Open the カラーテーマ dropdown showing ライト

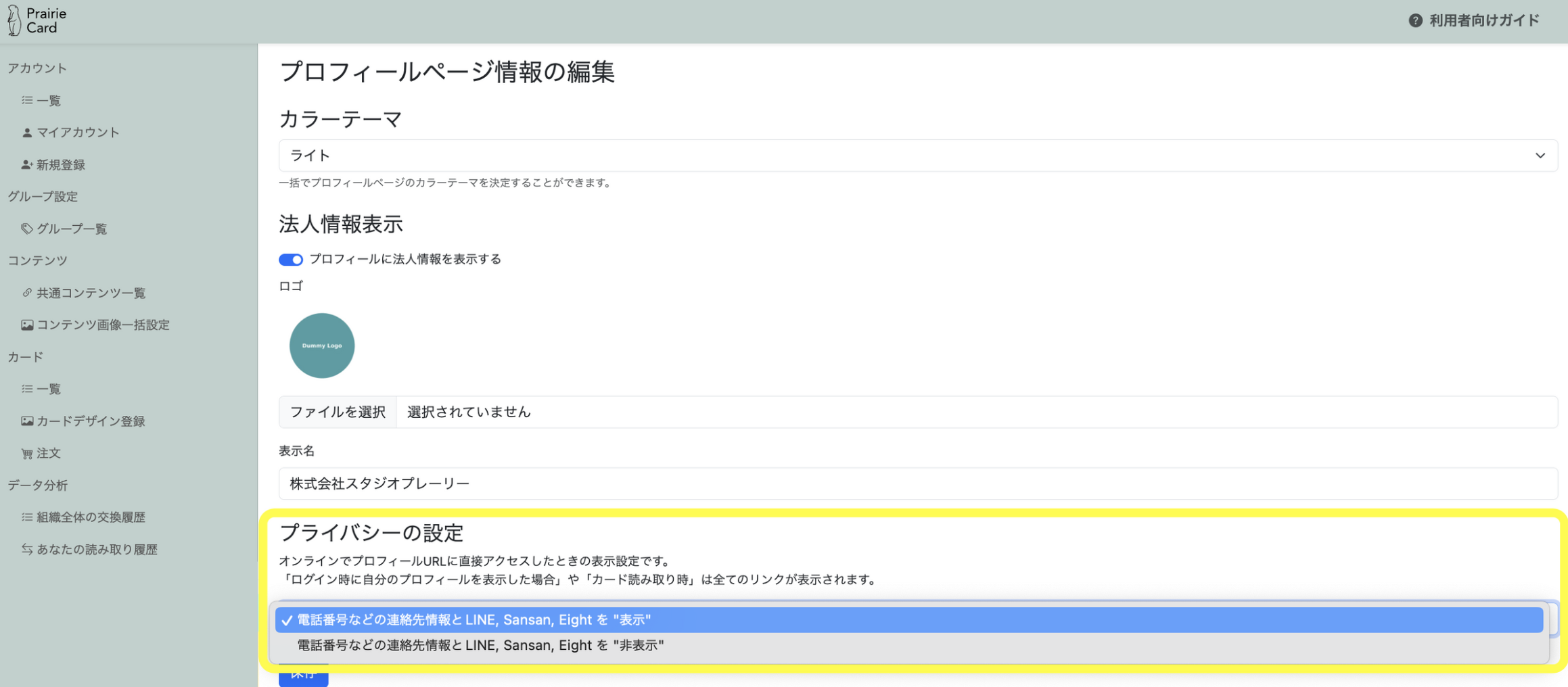[918, 156]
